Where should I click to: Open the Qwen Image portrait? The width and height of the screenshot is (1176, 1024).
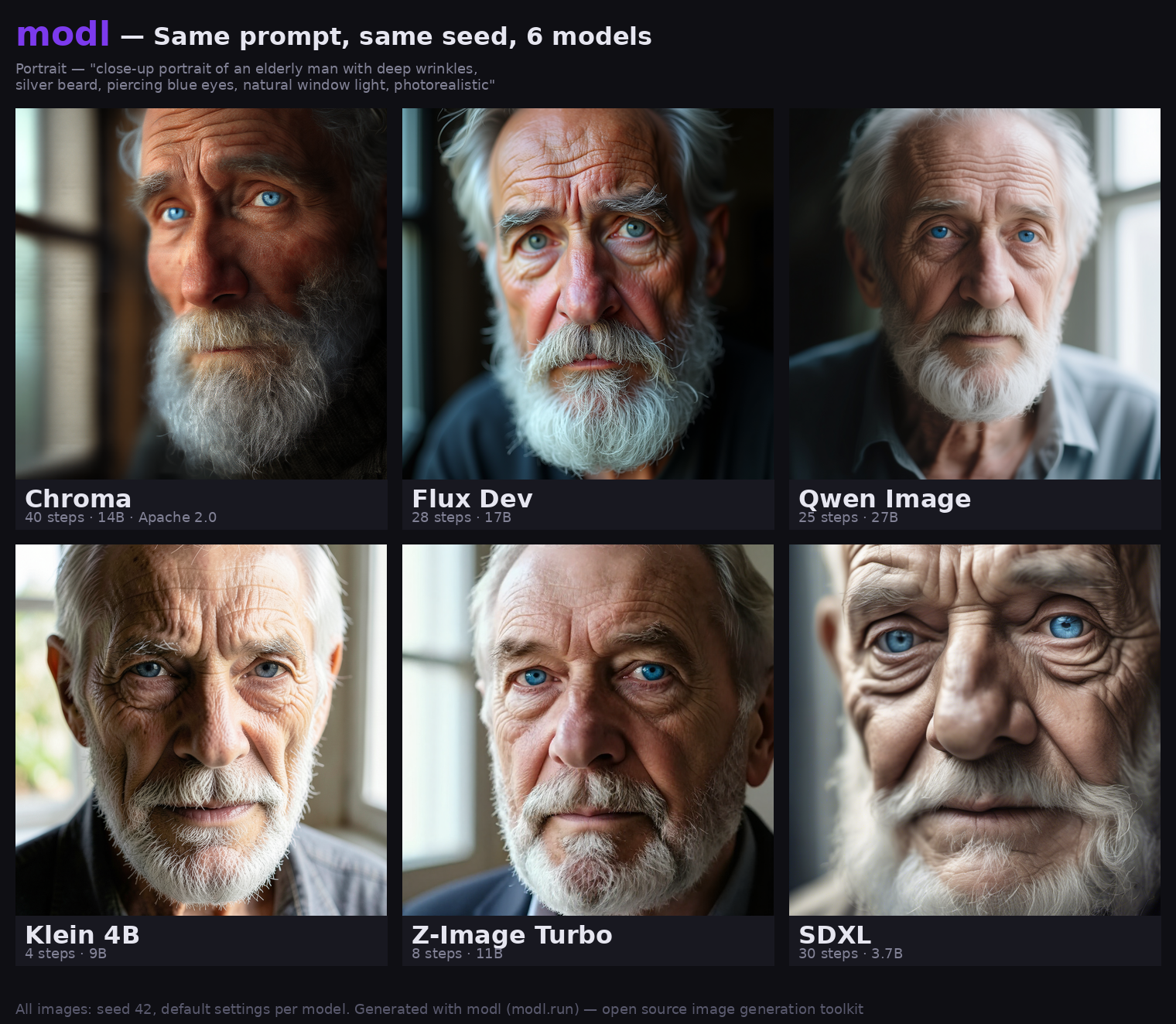click(975, 294)
